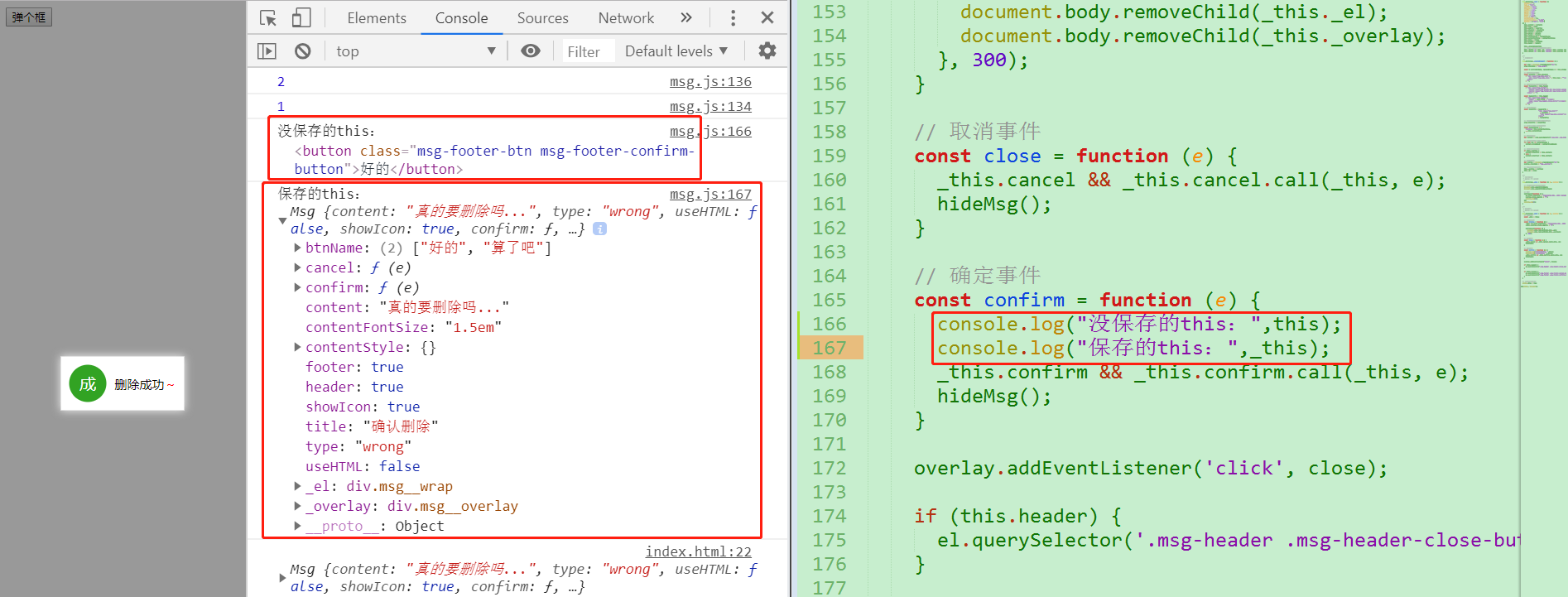Expand the _el div.msg__wrap property
This screenshot has width=1568, height=597.
point(297,486)
